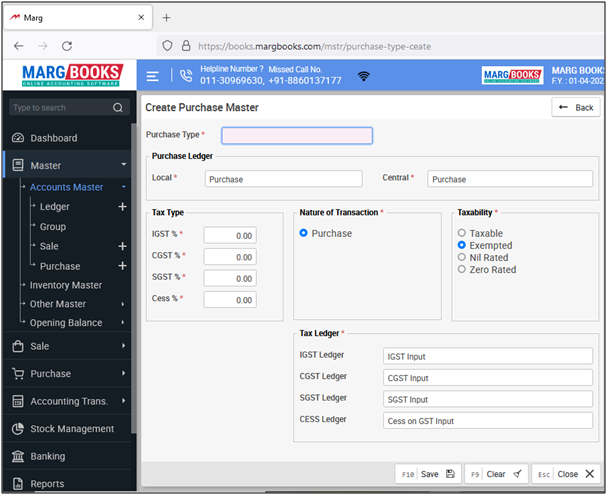This screenshot has height=495, width=608.
Task: Select Purchase nature of transaction radio
Action: point(304,233)
